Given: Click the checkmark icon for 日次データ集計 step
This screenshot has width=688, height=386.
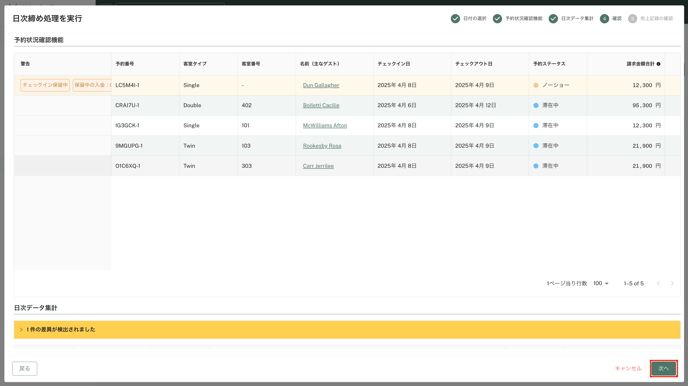Looking at the screenshot, I should click(x=553, y=18).
